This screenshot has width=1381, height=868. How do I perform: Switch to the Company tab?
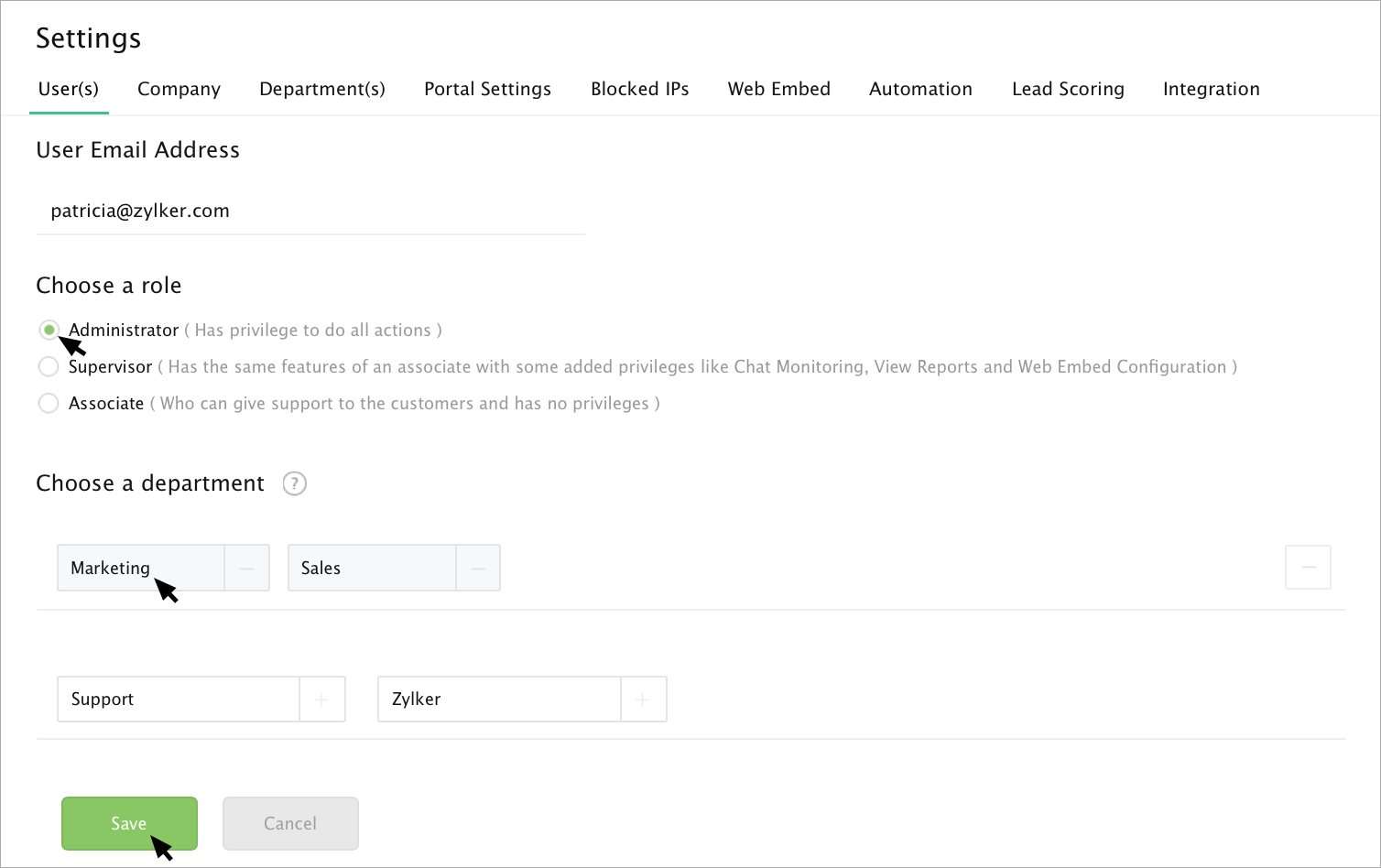coord(179,89)
